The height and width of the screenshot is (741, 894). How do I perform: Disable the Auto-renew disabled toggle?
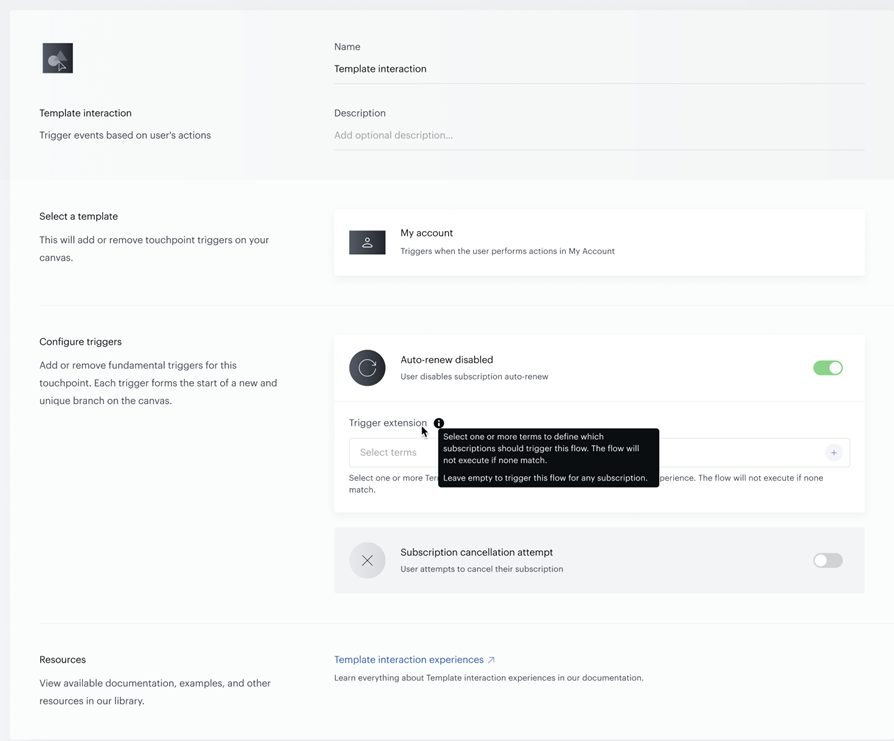pyautogui.click(x=828, y=368)
